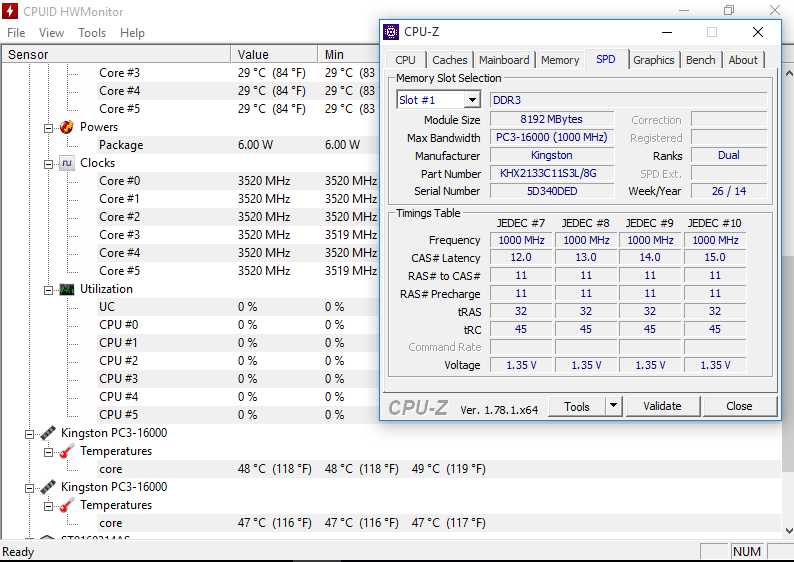Open the File menu in HWMonitor
The width and height of the screenshot is (794, 562).
16,33
